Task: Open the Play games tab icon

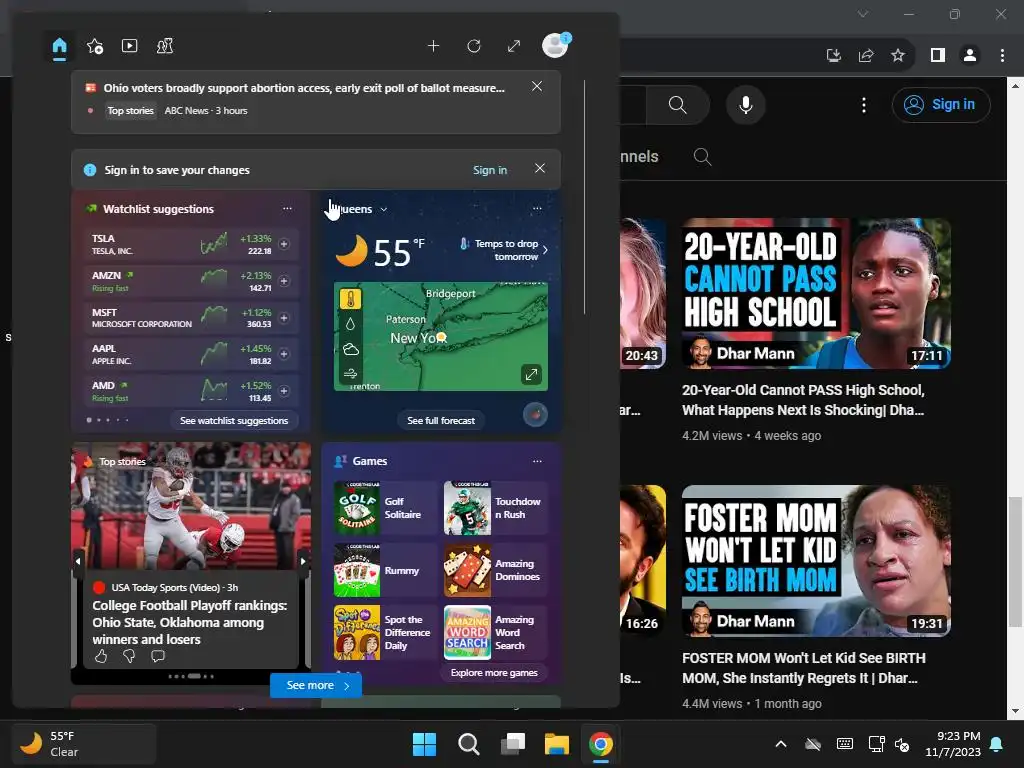Action: tap(165, 46)
